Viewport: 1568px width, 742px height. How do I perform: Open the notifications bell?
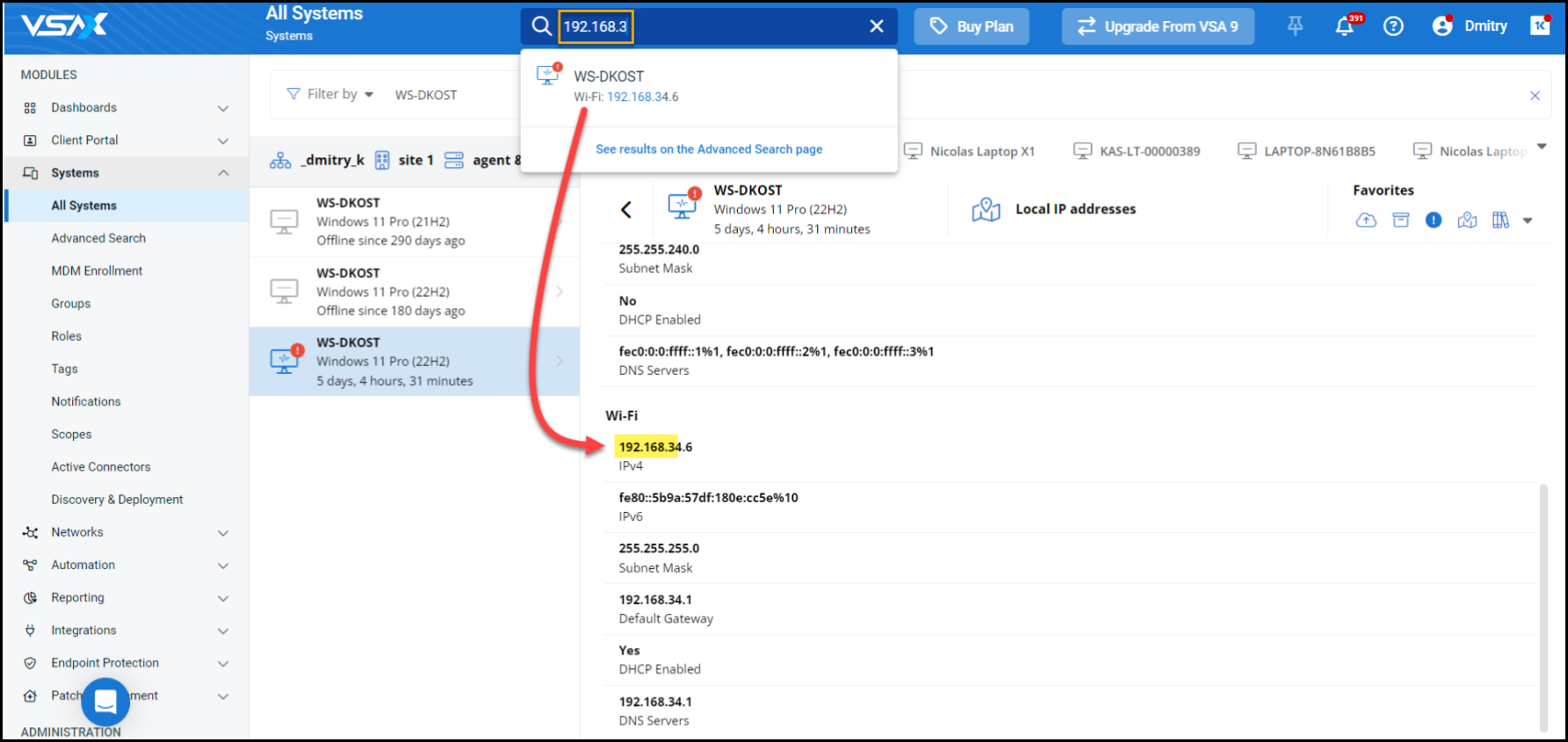[x=1345, y=26]
